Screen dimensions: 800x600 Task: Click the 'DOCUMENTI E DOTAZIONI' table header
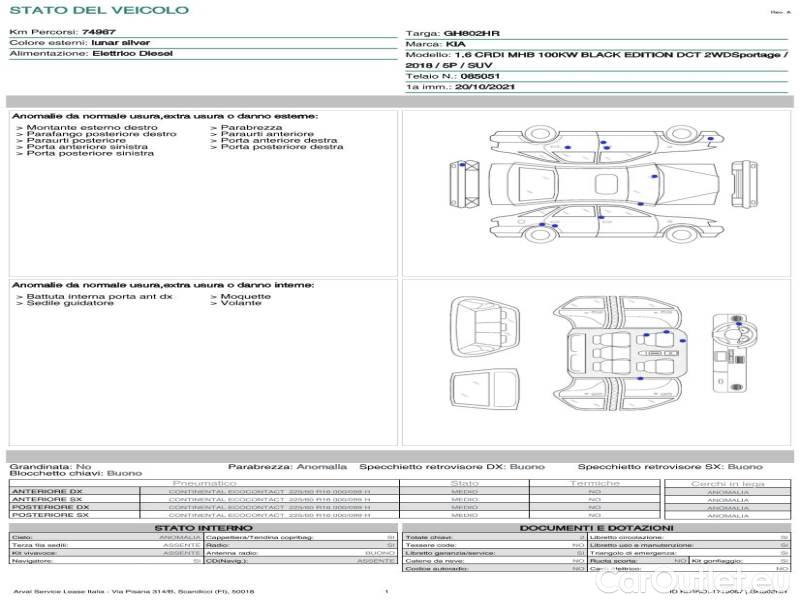[x=596, y=528]
